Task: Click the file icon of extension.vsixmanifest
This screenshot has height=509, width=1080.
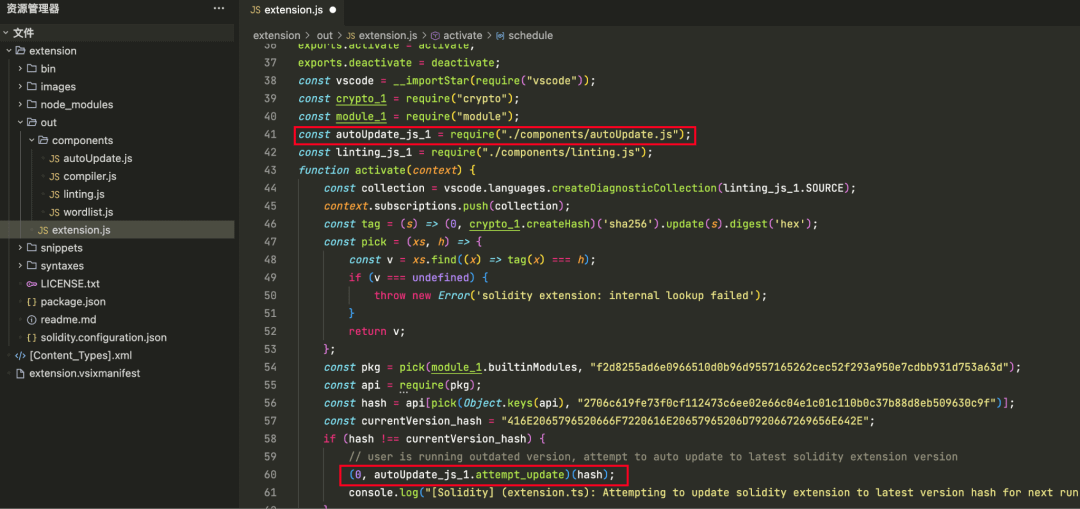Action: (20, 373)
